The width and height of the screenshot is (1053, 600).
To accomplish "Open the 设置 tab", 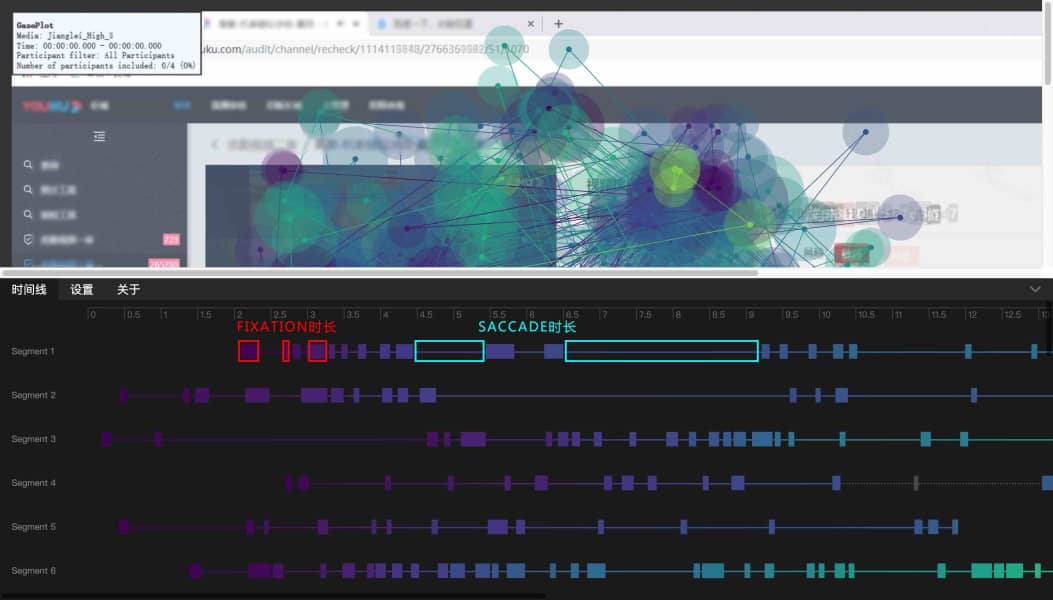I will 82,290.
